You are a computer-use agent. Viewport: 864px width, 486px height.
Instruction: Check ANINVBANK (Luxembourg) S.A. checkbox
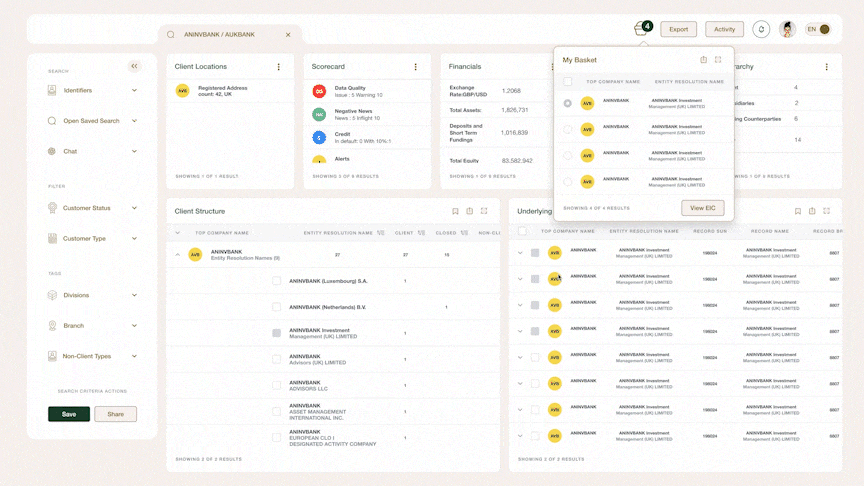277,281
